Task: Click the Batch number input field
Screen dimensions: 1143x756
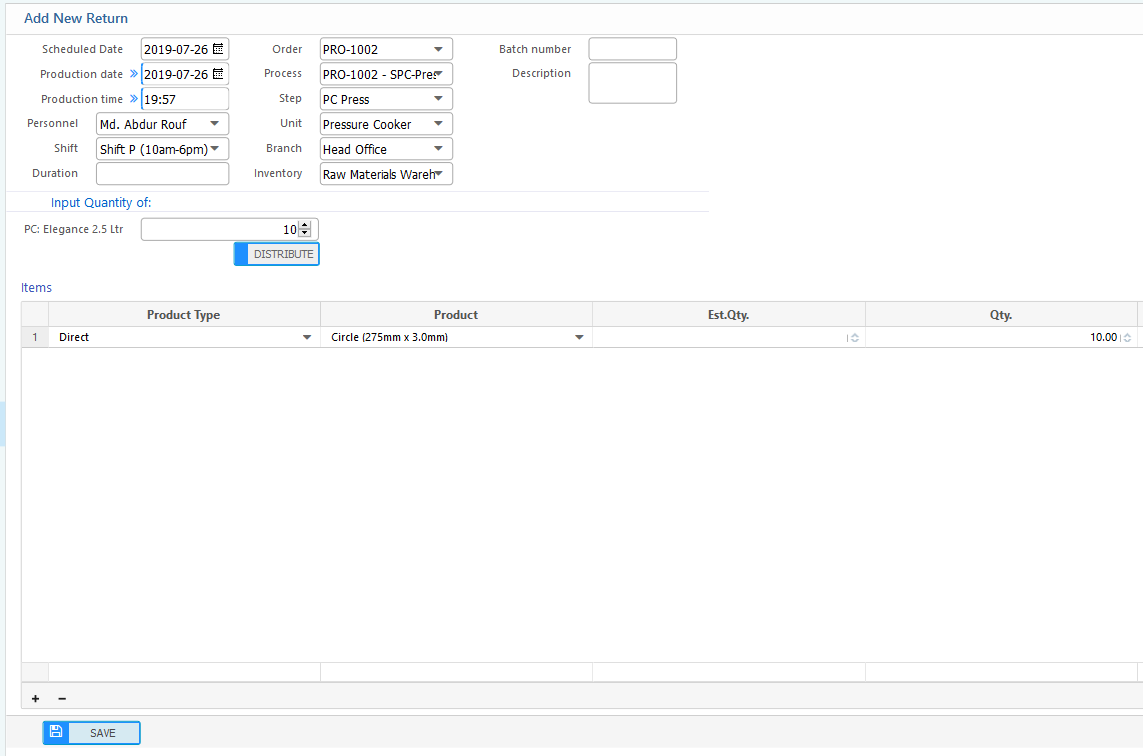Action: point(632,49)
